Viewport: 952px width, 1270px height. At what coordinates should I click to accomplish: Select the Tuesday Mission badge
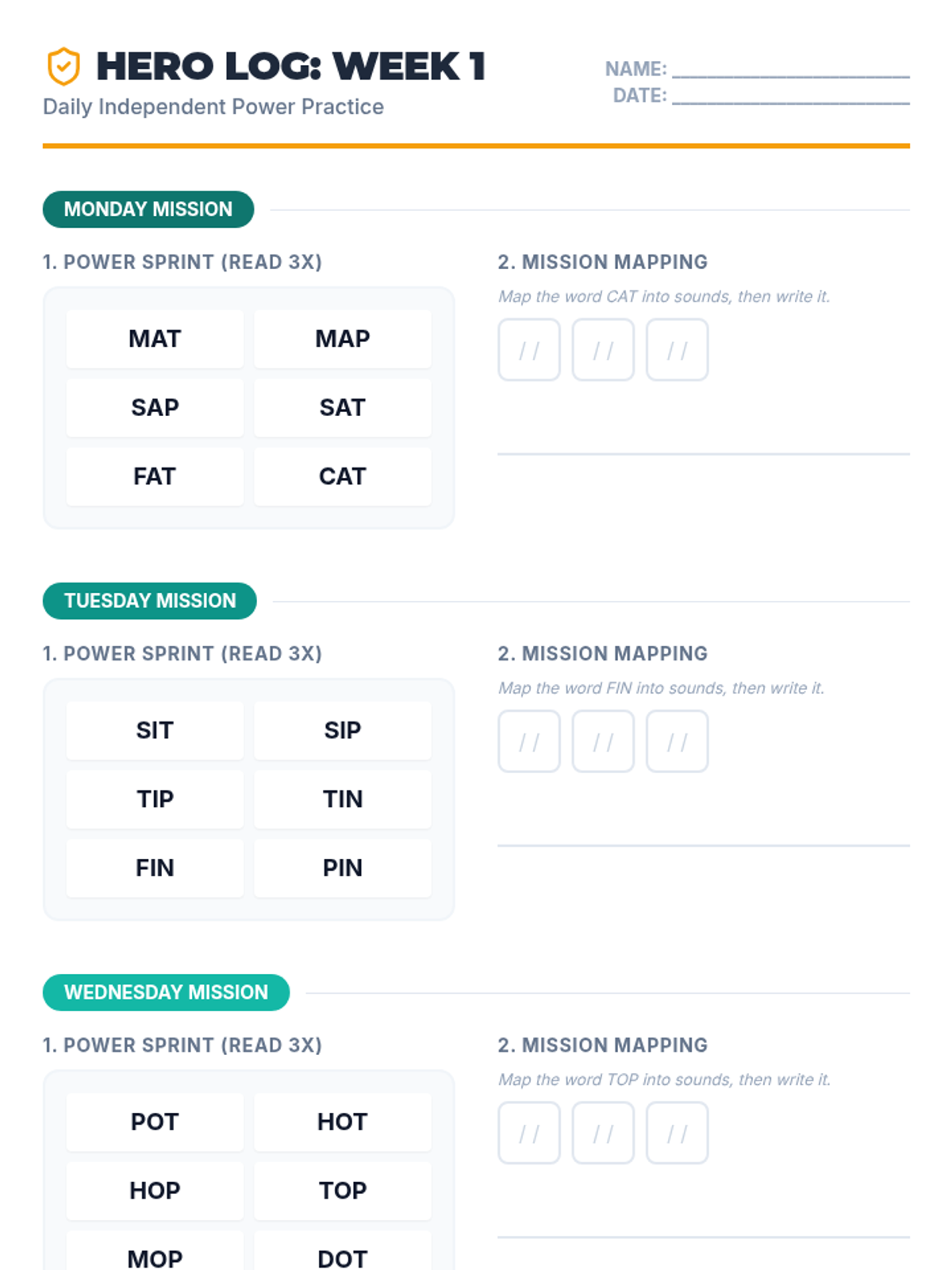tap(150, 601)
